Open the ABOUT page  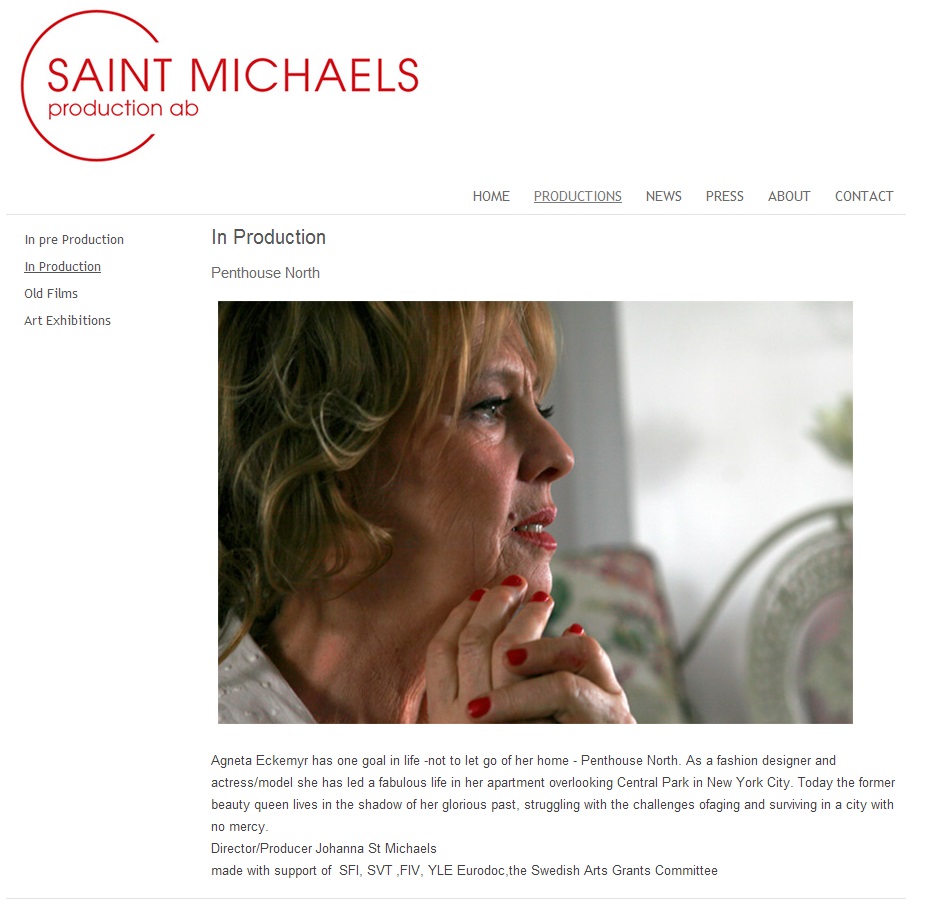789,196
